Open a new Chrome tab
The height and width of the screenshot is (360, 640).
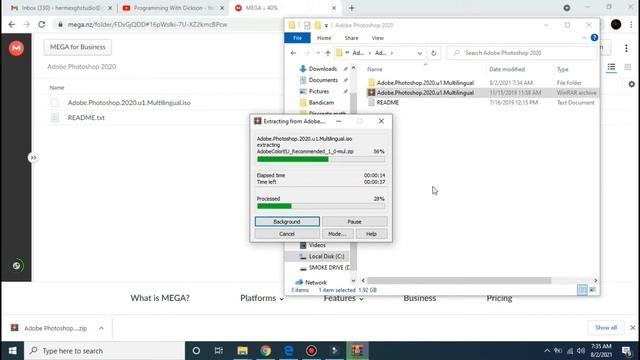point(351,8)
